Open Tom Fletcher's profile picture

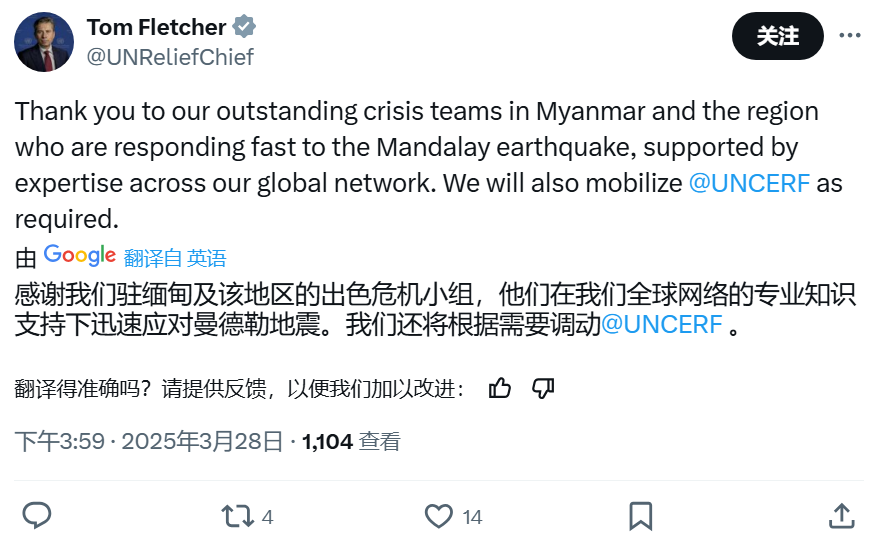tap(42, 42)
